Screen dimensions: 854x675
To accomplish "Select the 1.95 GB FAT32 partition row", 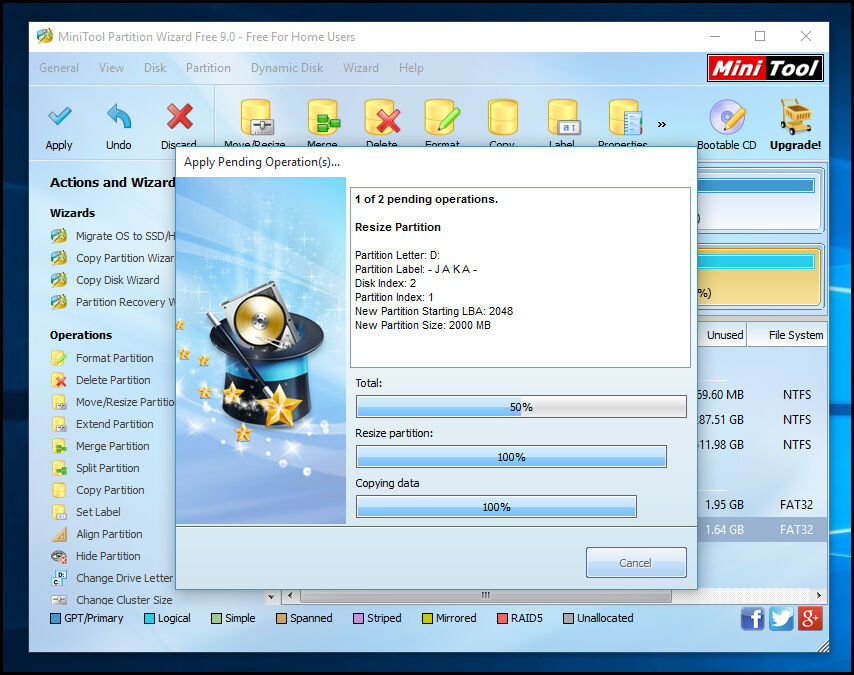I will coord(762,504).
